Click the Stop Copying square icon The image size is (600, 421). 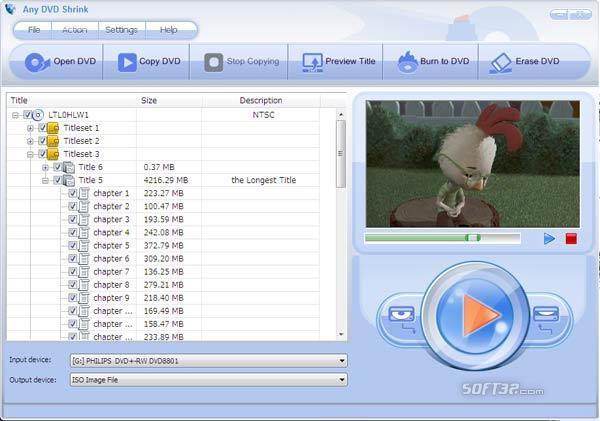(214, 62)
